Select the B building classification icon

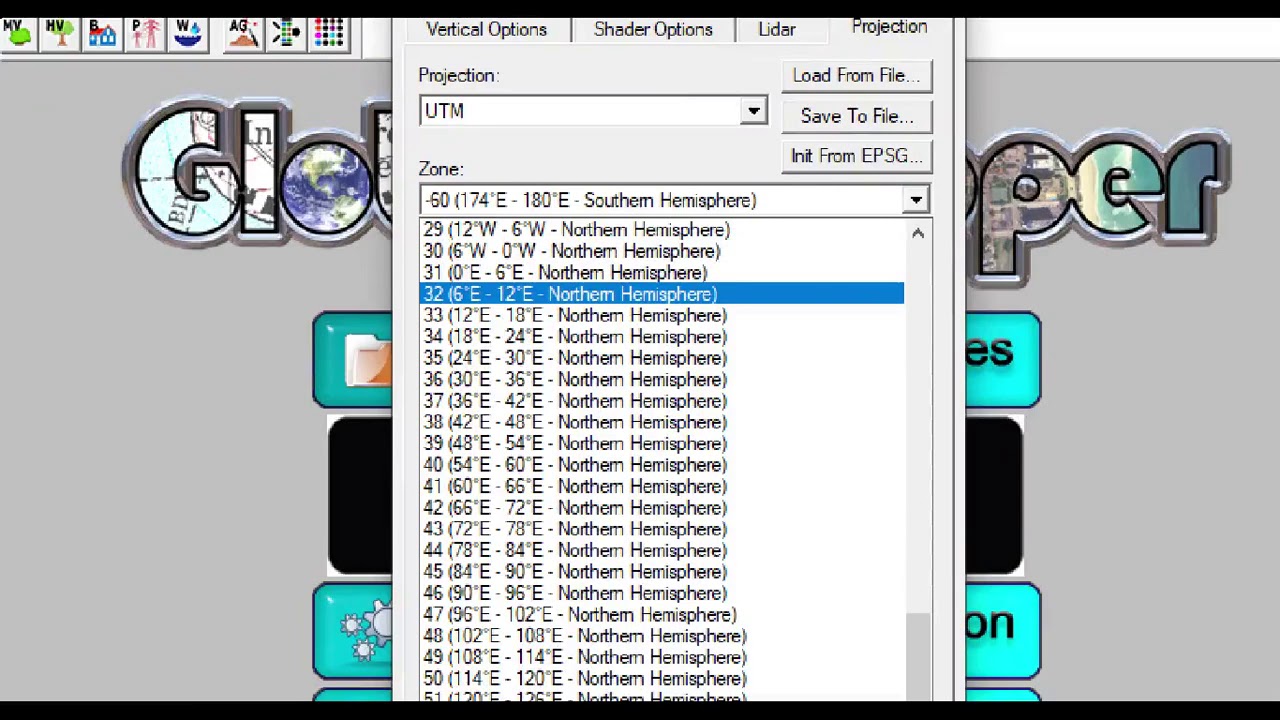click(102, 34)
